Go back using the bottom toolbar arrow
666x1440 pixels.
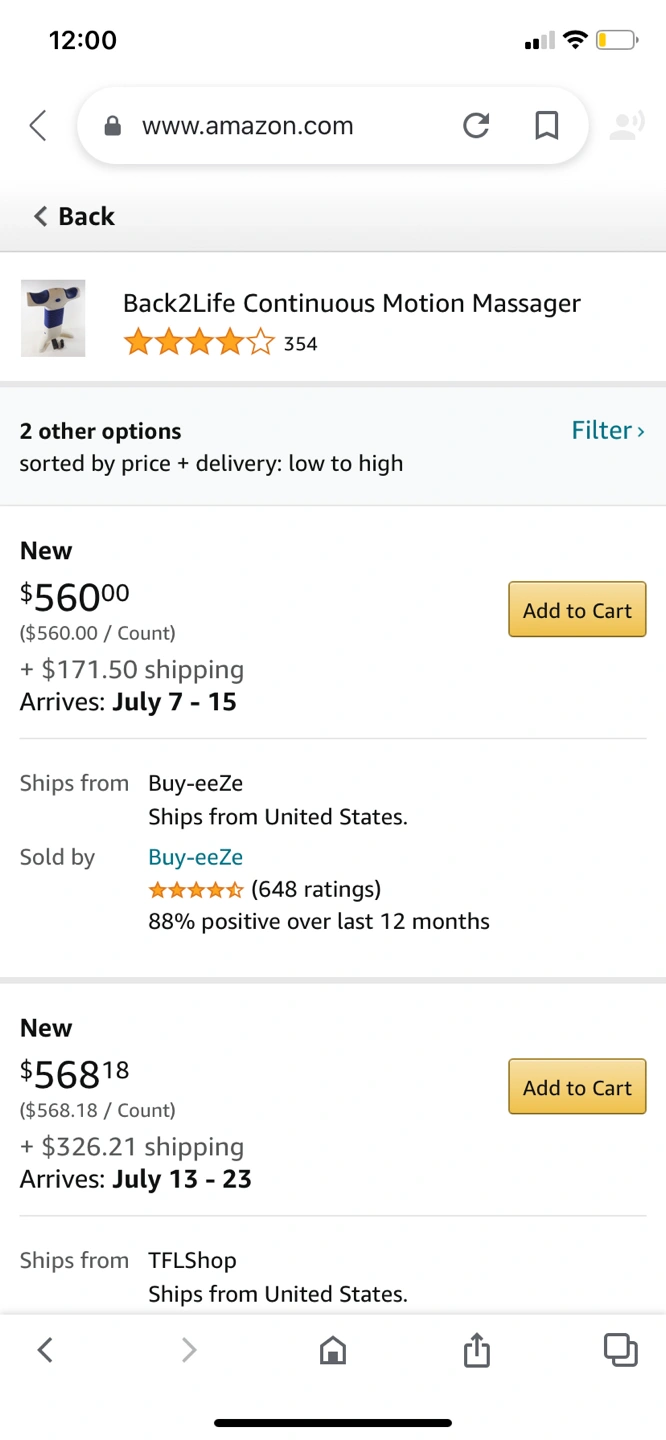pyautogui.click(x=44, y=1351)
